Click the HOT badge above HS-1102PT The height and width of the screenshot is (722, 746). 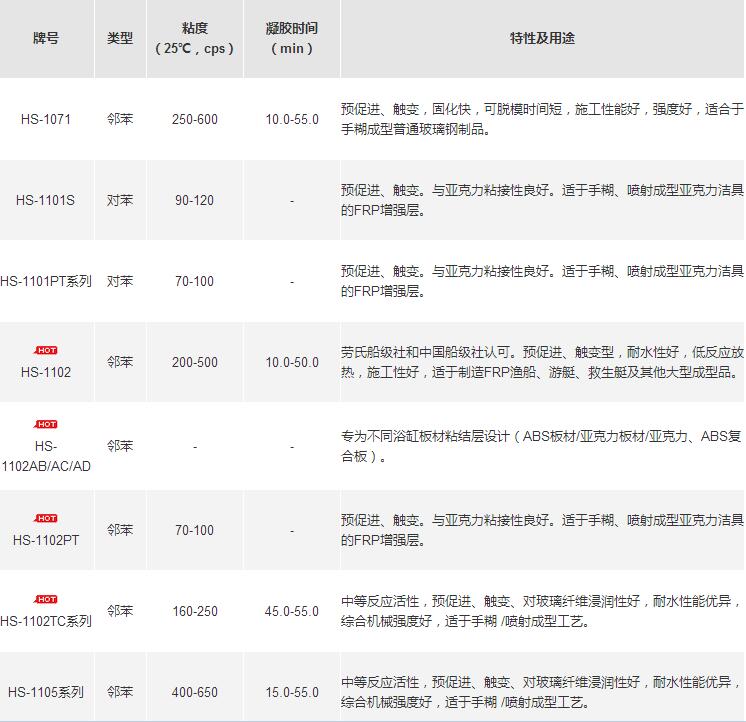point(46,518)
